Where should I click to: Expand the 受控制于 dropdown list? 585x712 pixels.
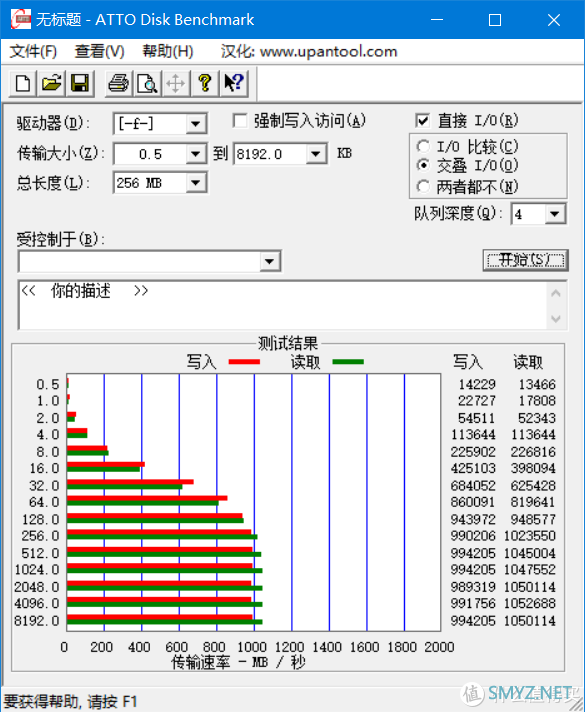[x=269, y=262]
